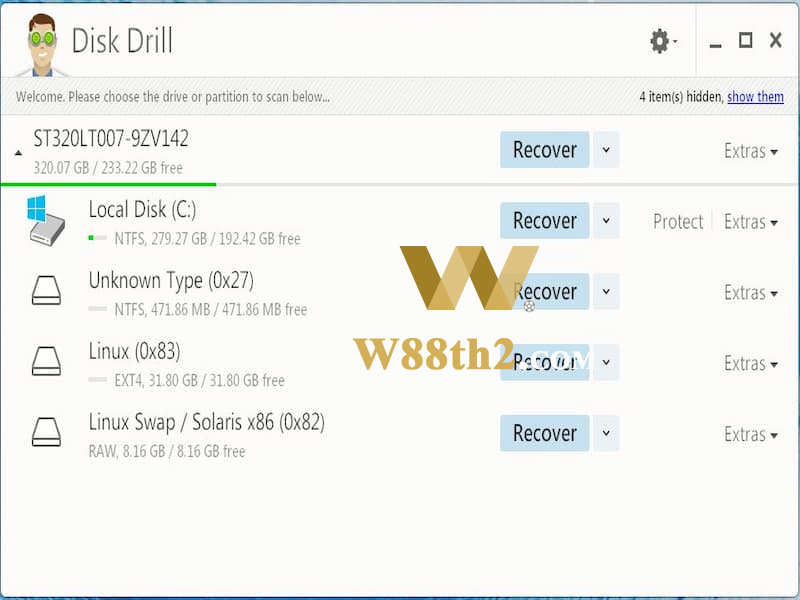Click the Unknown Type (0x27) drive icon
The image size is (800, 600).
pos(46,290)
